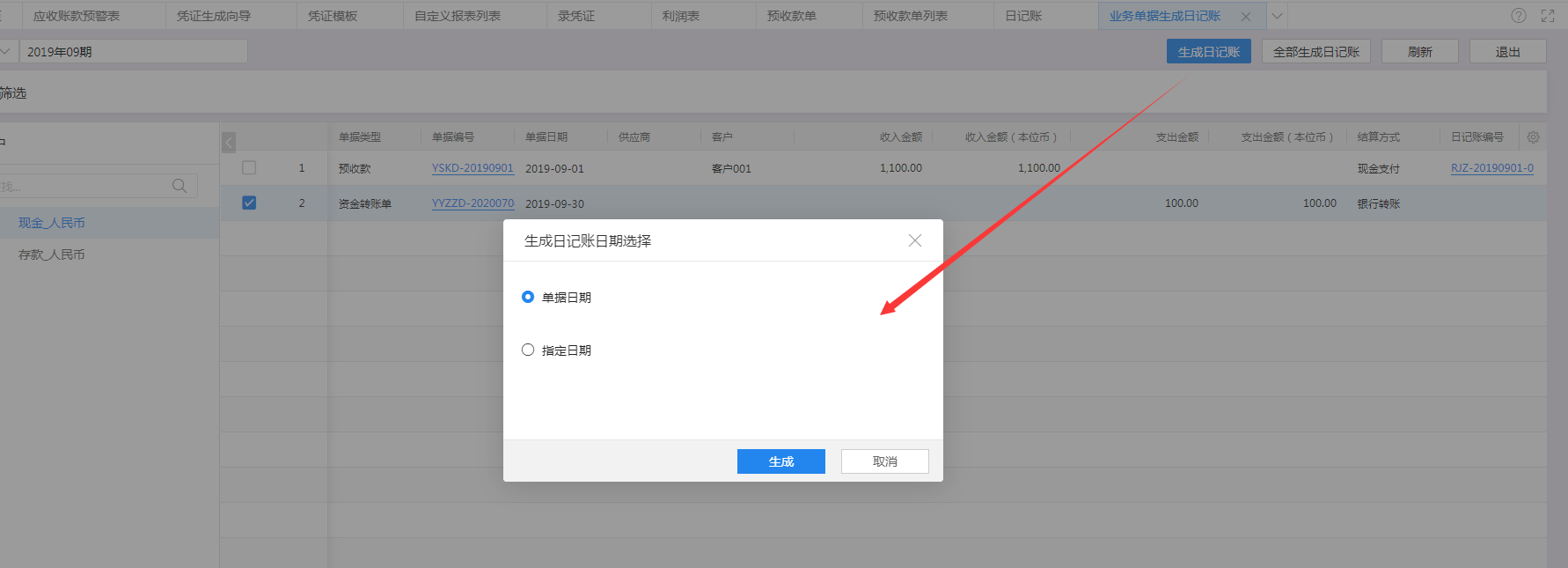
Task: Click the 现金支付 cell
Action: tap(1379, 168)
